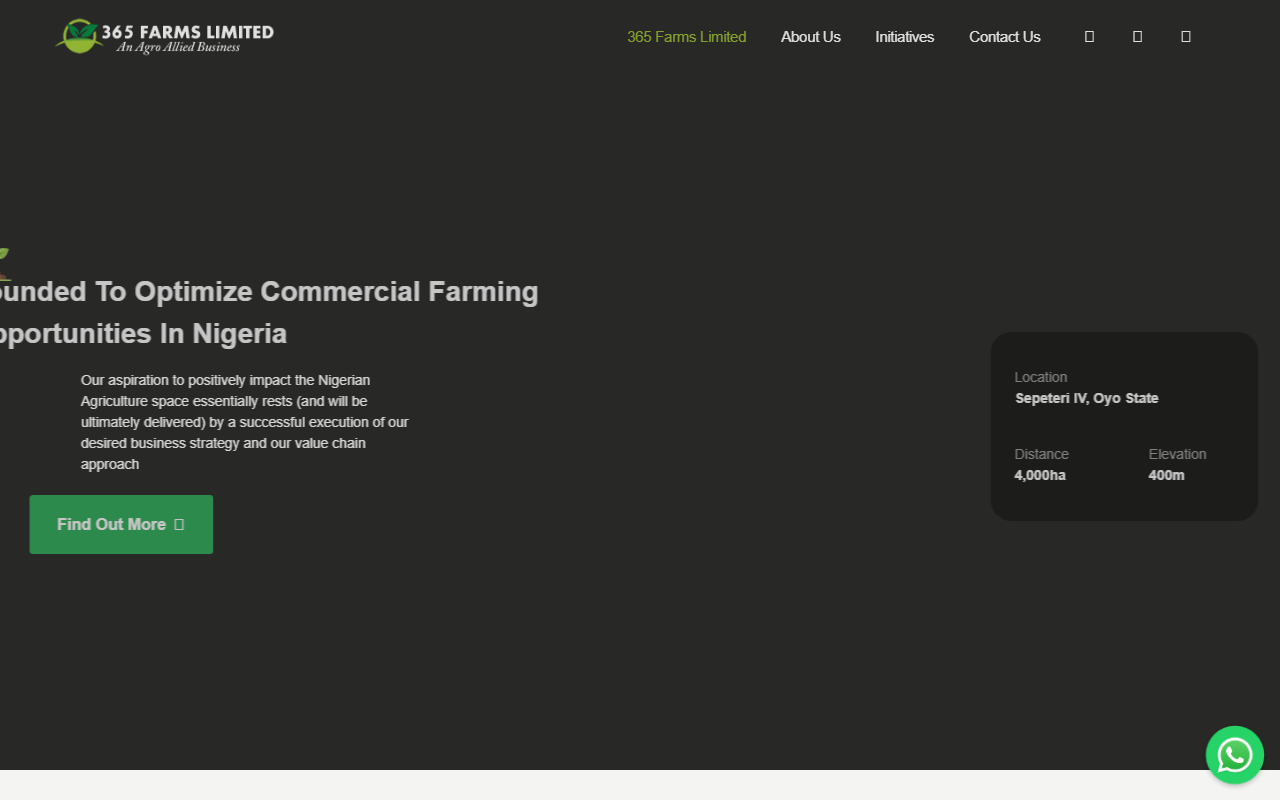
Task: Click the 400m value
Action: click(x=1166, y=475)
